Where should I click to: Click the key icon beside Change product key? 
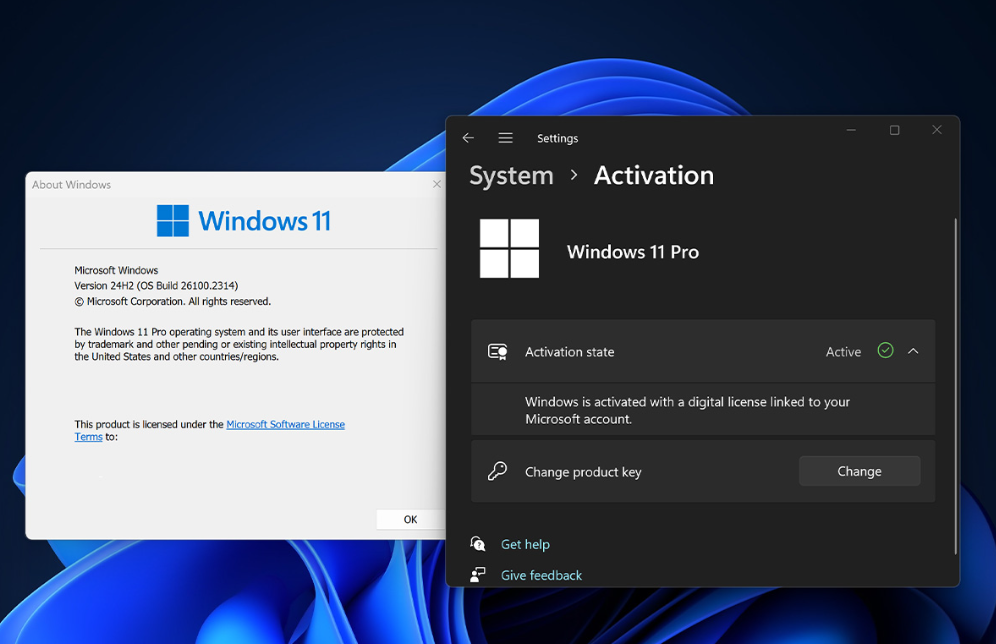tap(497, 470)
